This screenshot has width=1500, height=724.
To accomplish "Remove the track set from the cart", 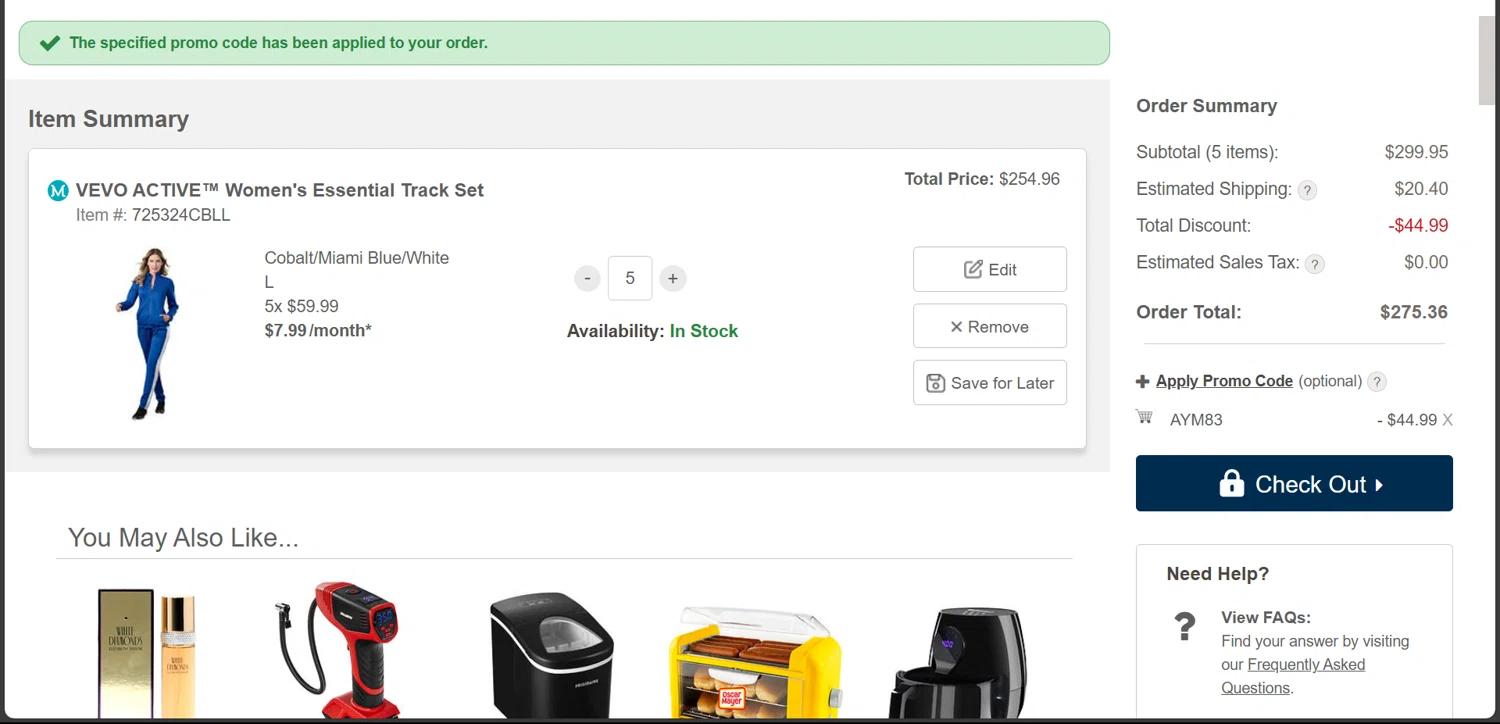I will click(990, 326).
